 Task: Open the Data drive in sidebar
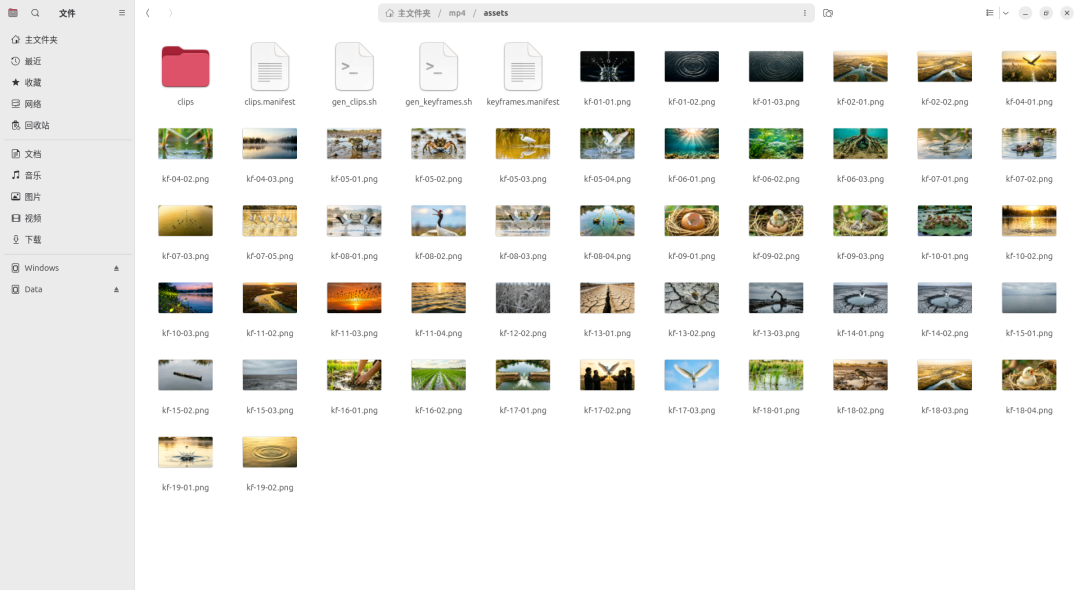68,289
